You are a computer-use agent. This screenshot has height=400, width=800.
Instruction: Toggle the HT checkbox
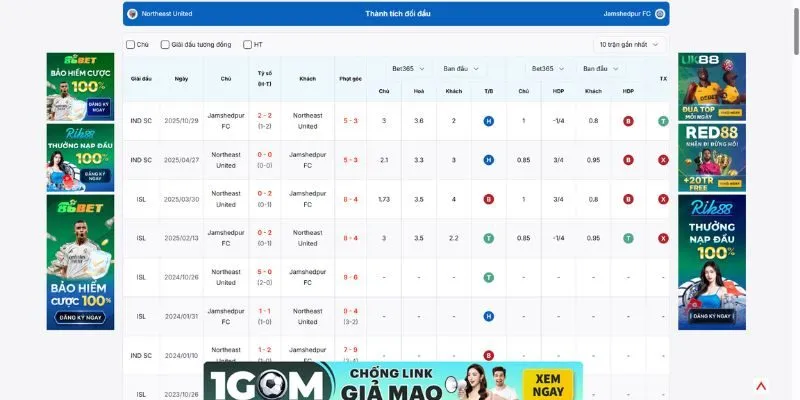coord(247,44)
